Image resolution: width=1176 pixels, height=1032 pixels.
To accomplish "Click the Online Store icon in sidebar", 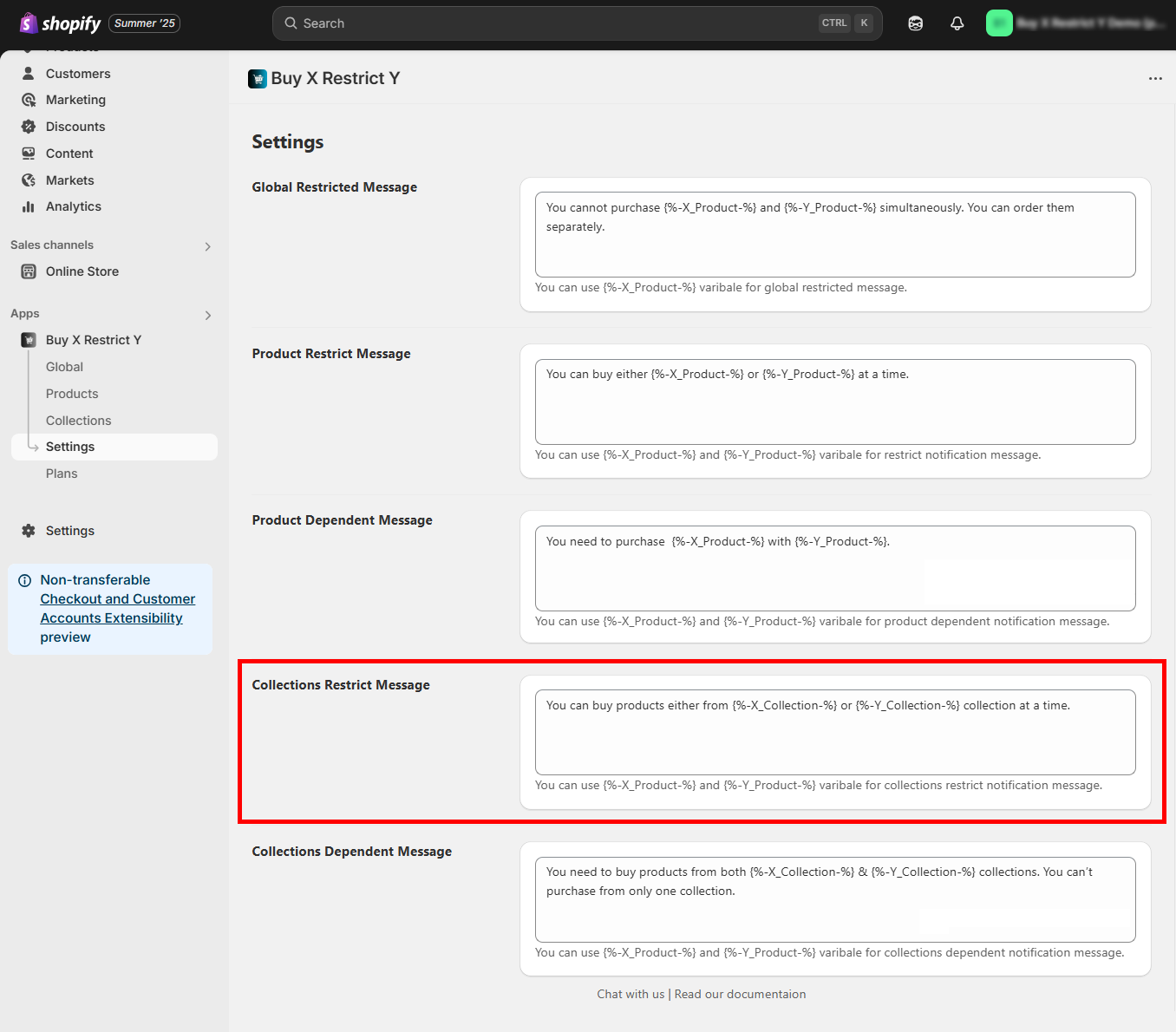I will [x=29, y=271].
